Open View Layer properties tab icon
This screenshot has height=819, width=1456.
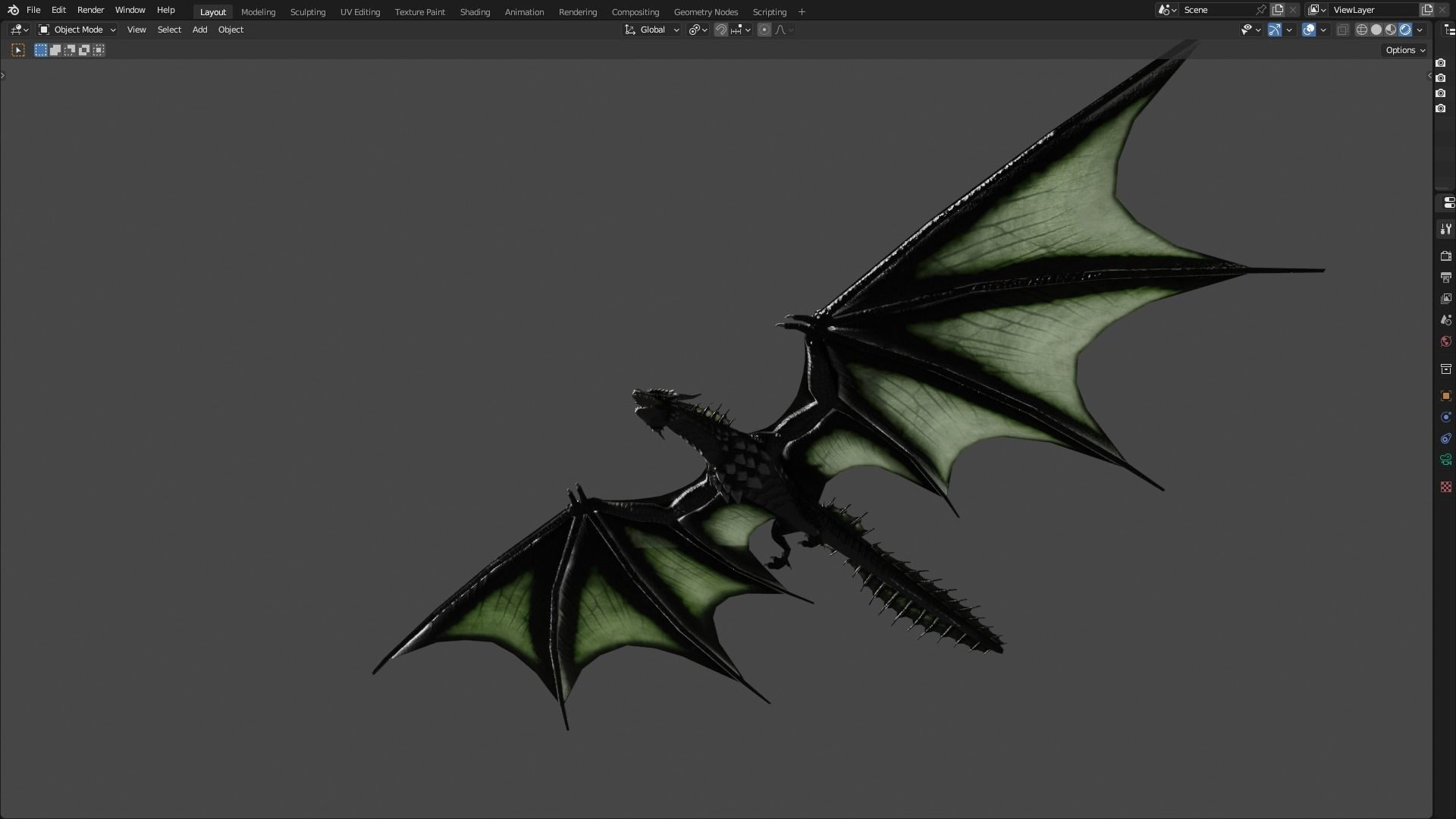tap(1445, 299)
